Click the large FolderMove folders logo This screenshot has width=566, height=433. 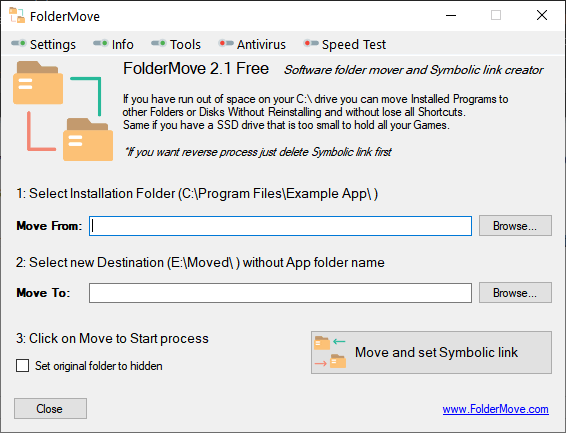click(x=63, y=111)
